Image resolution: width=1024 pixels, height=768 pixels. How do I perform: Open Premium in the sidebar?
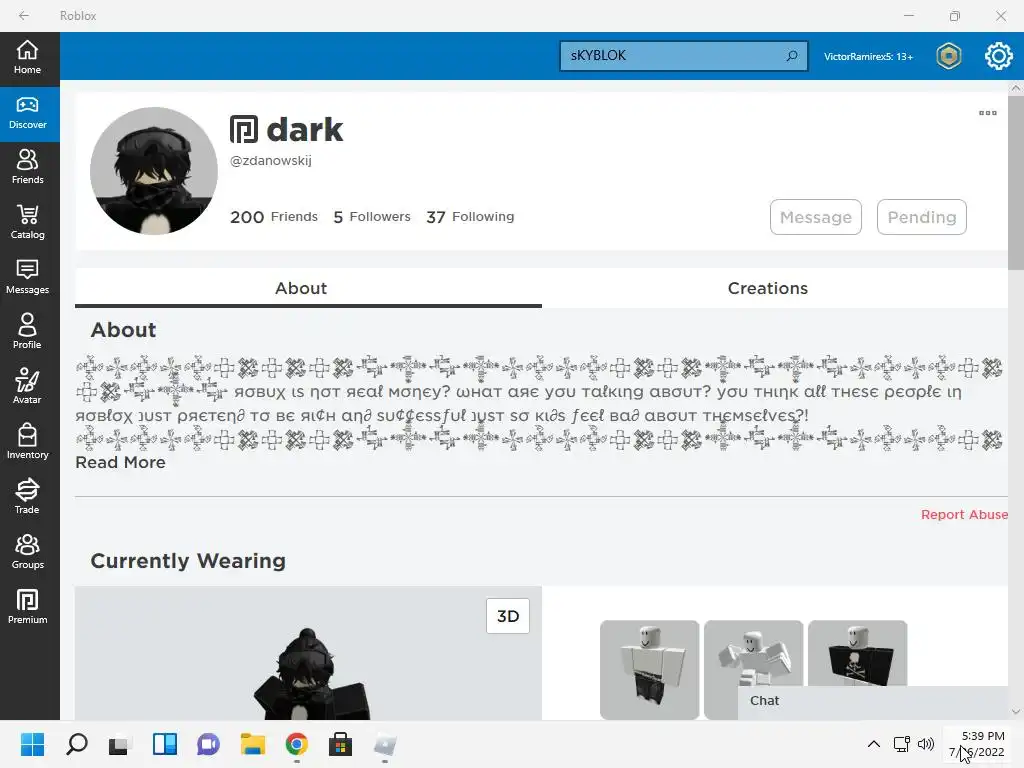(27, 607)
